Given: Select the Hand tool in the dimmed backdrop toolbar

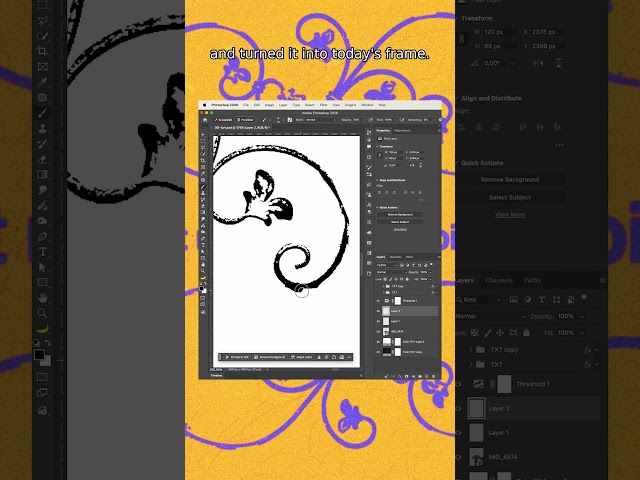Looking at the screenshot, I should (x=42, y=298).
